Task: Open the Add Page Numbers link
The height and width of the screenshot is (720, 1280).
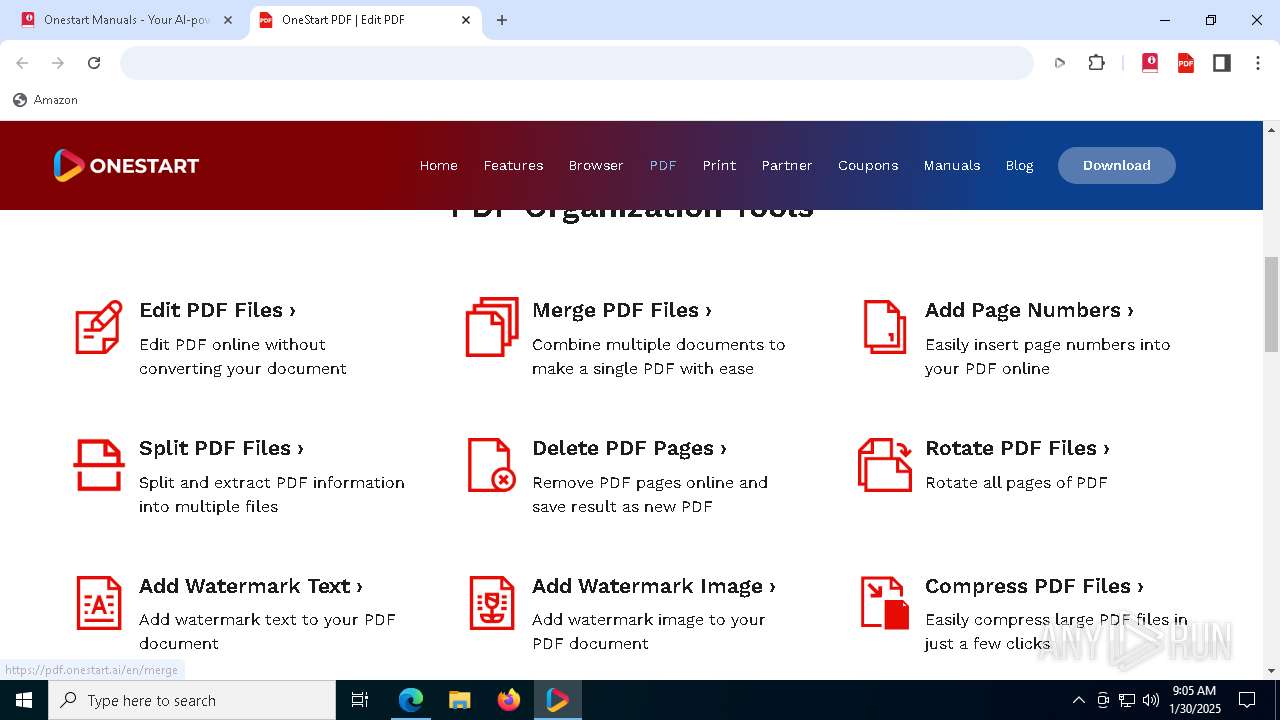Action: [x=1029, y=310]
